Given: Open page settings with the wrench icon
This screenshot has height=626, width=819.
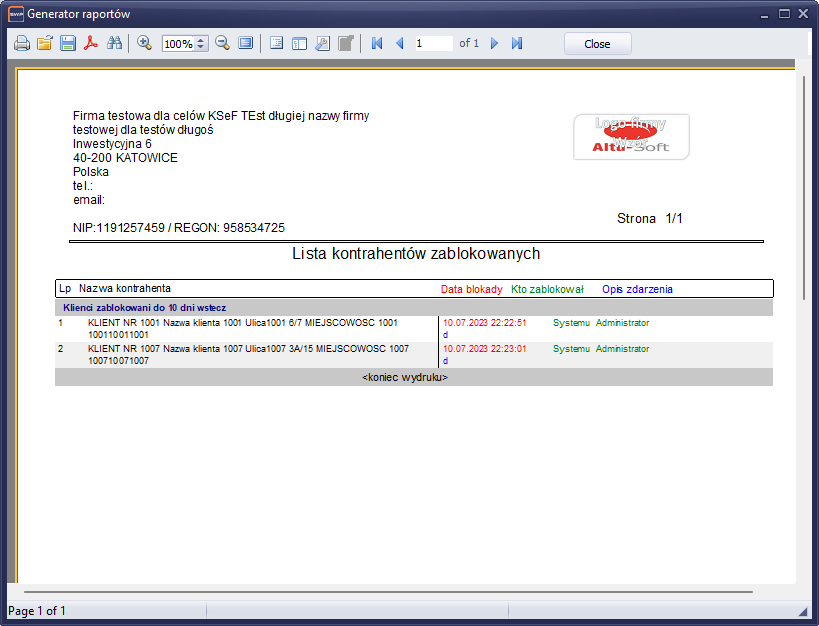Looking at the screenshot, I should 322,44.
